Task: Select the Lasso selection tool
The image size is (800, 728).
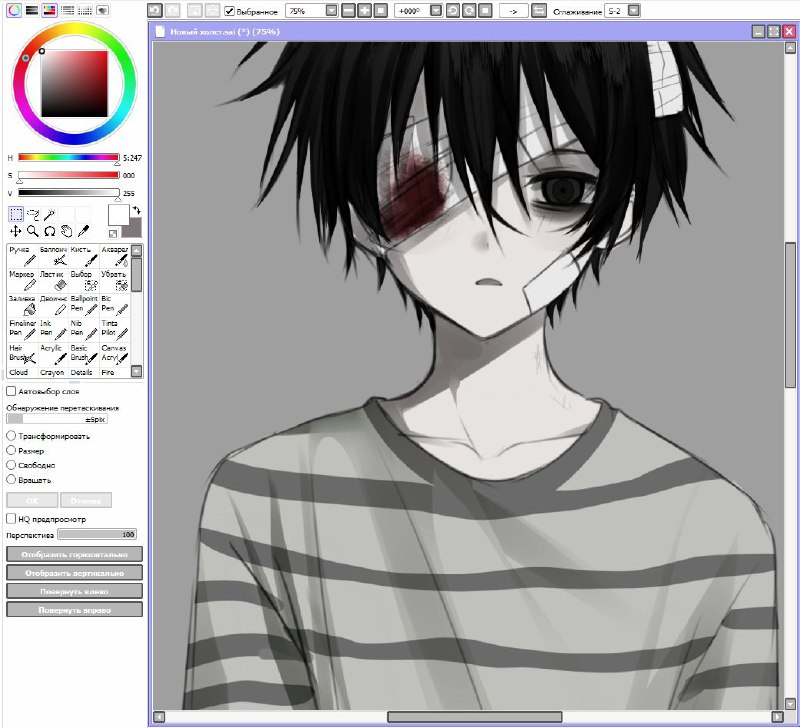Action: 32,214
